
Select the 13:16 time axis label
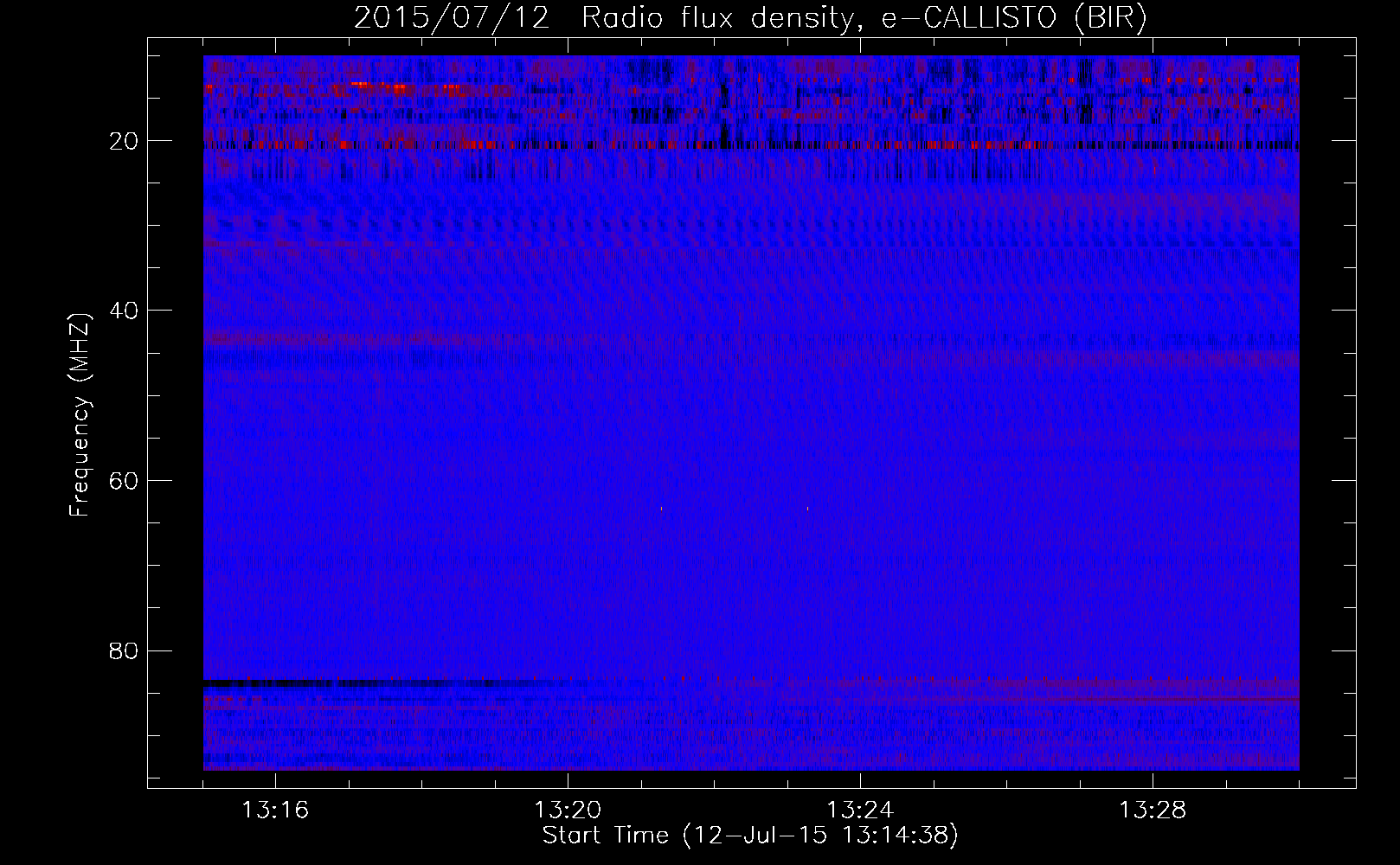point(275,811)
